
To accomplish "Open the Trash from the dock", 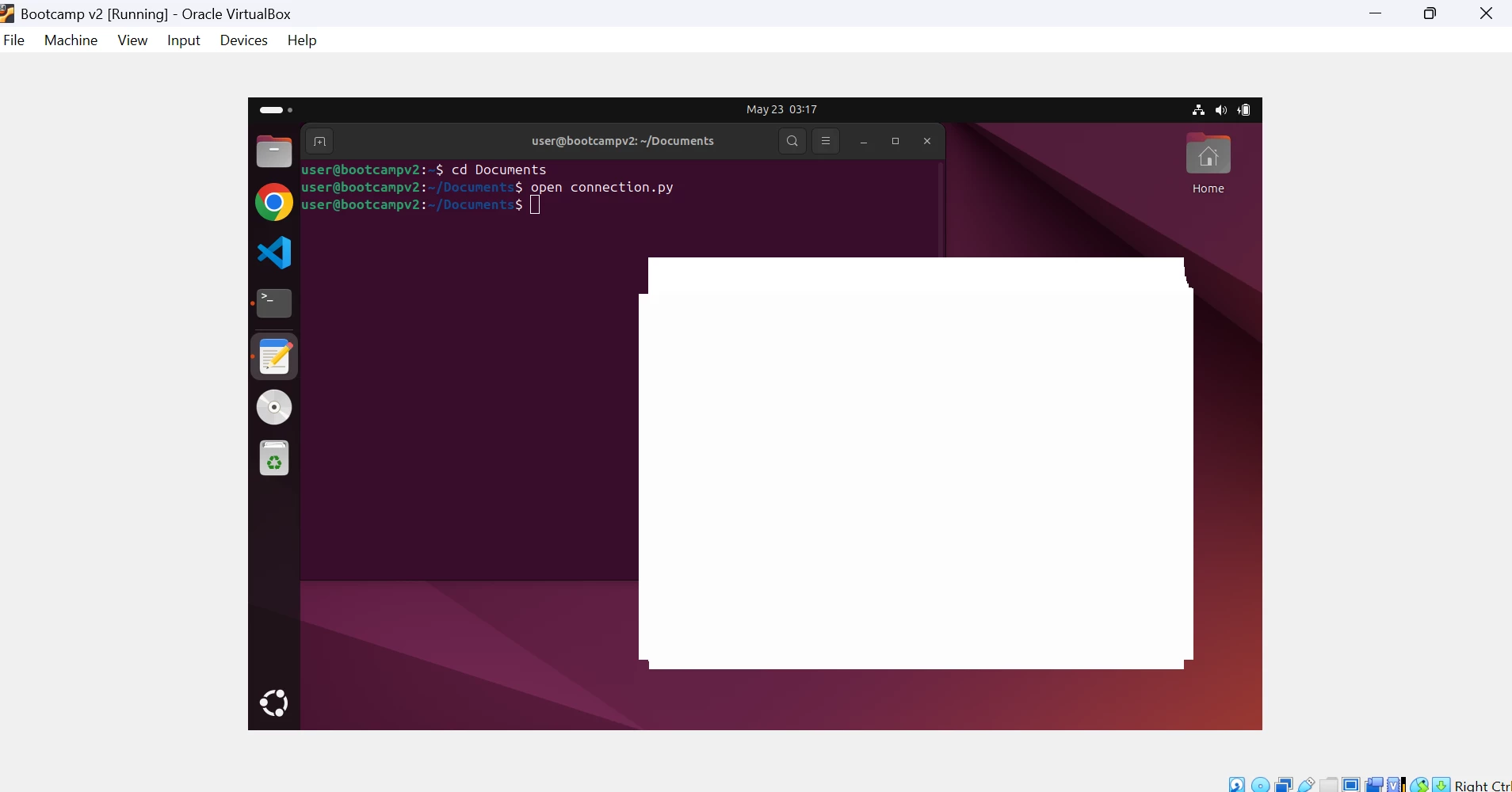I will click(274, 458).
